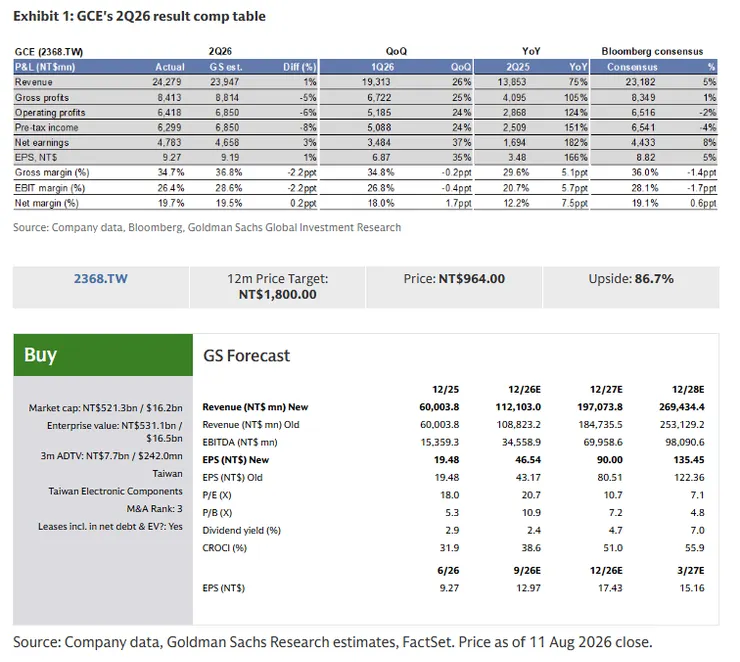
Task: Select the Consensus column header
Action: click(632, 67)
